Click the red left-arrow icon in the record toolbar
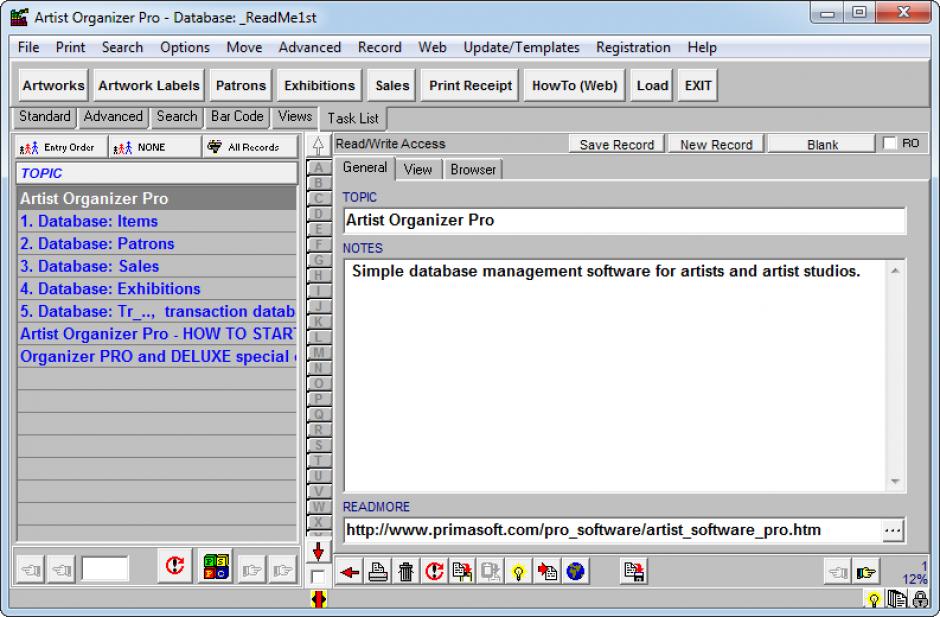 (x=350, y=571)
